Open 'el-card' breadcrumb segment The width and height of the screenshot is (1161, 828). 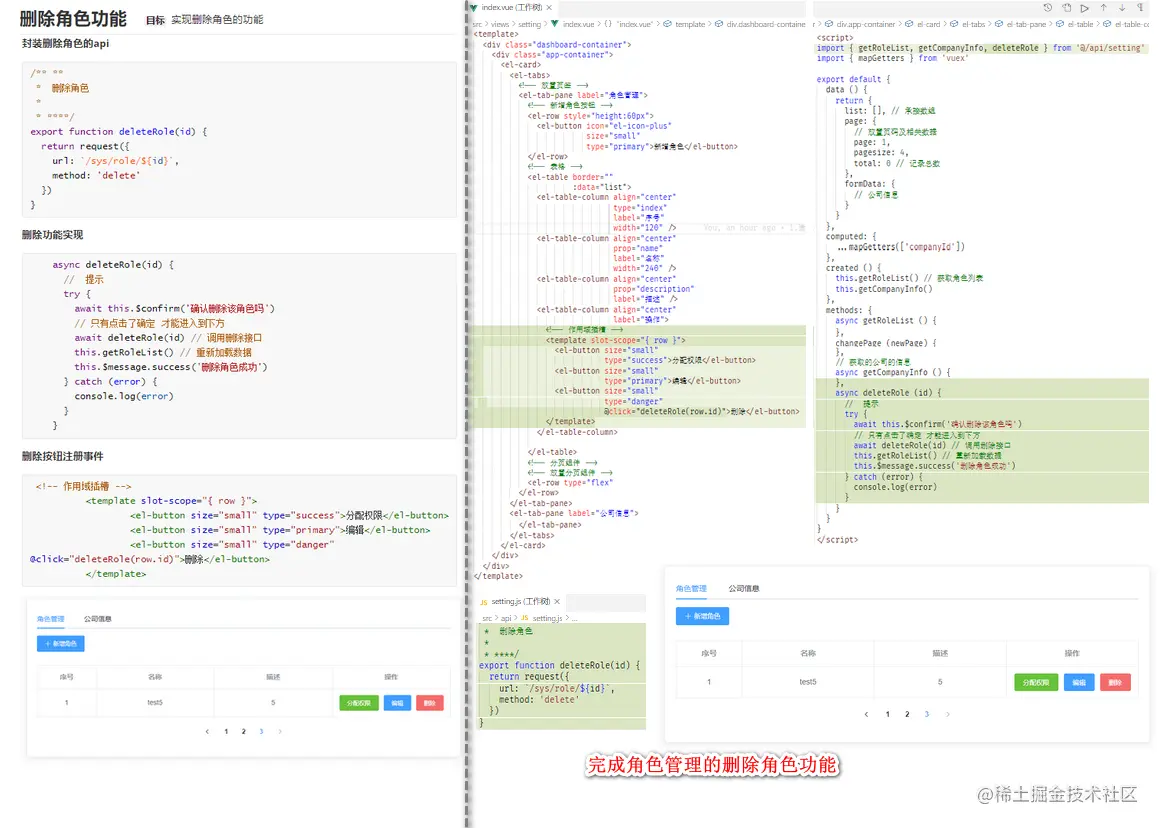[x=929, y=24]
